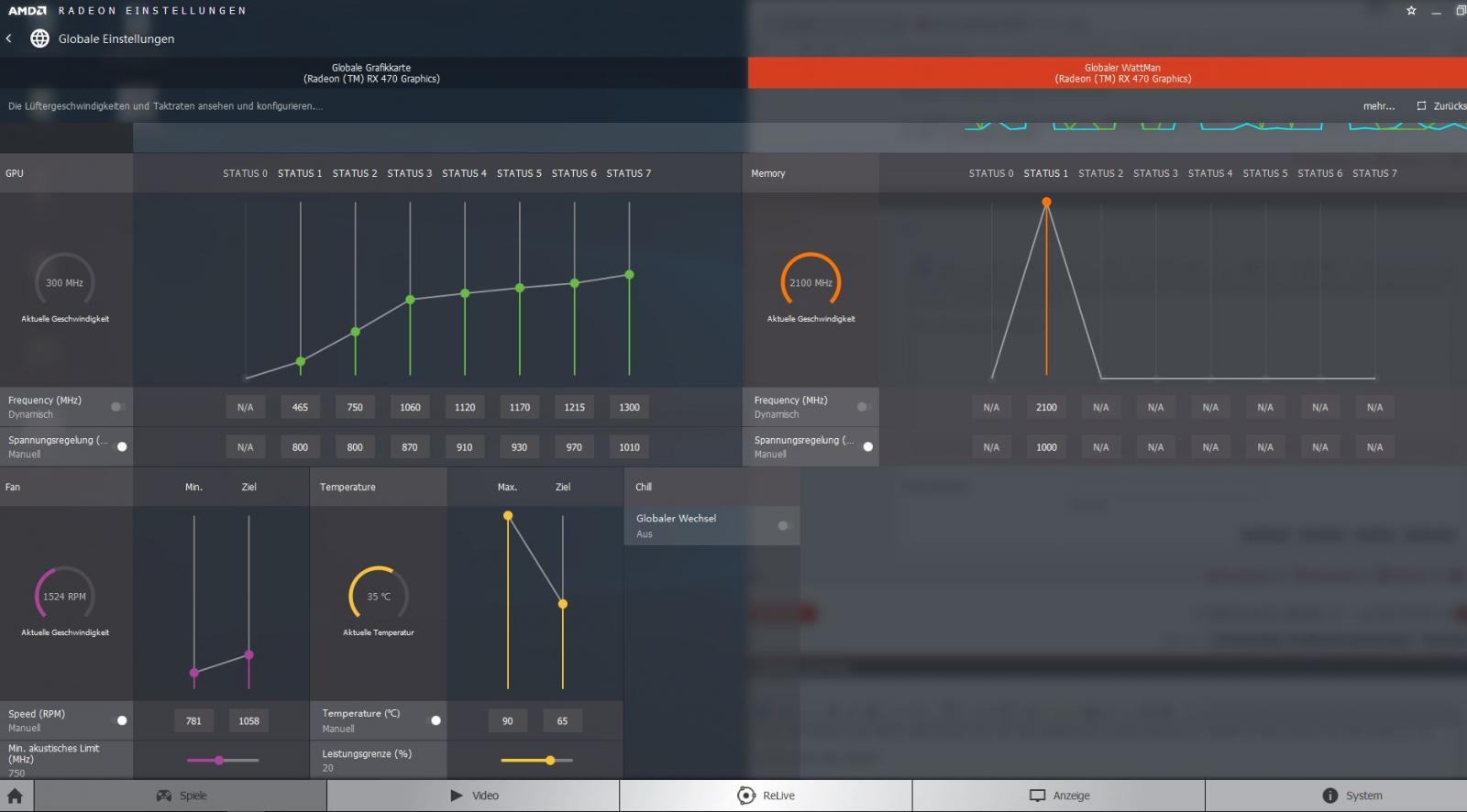Click the globe icon beside Globale Einstellungen
This screenshot has height=812, width=1467.
(39, 38)
